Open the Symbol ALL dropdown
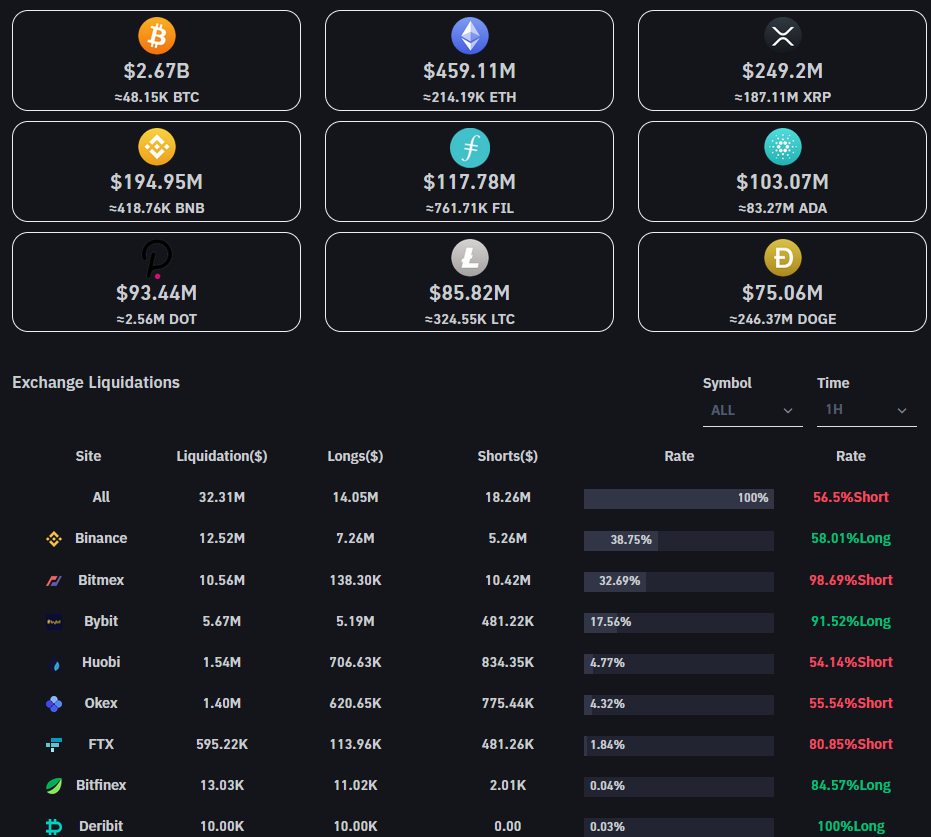This screenshot has width=931, height=837. click(752, 410)
